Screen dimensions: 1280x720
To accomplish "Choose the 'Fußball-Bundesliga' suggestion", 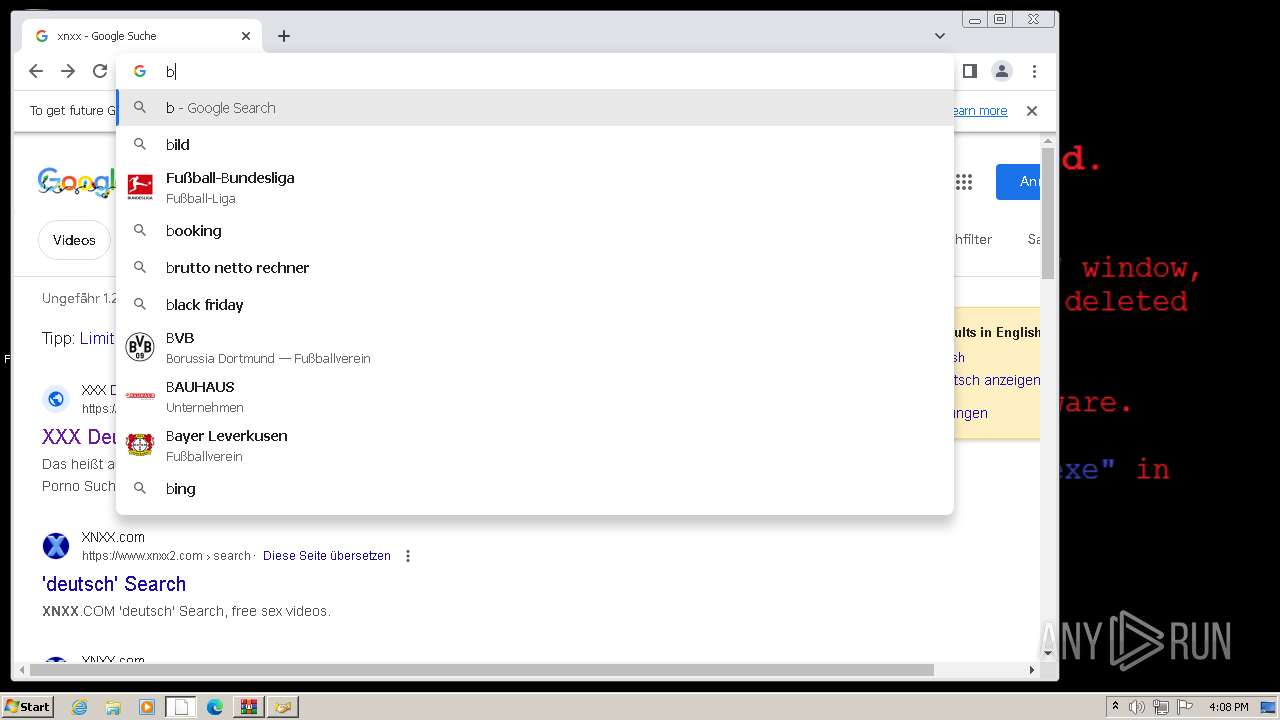I will point(535,187).
